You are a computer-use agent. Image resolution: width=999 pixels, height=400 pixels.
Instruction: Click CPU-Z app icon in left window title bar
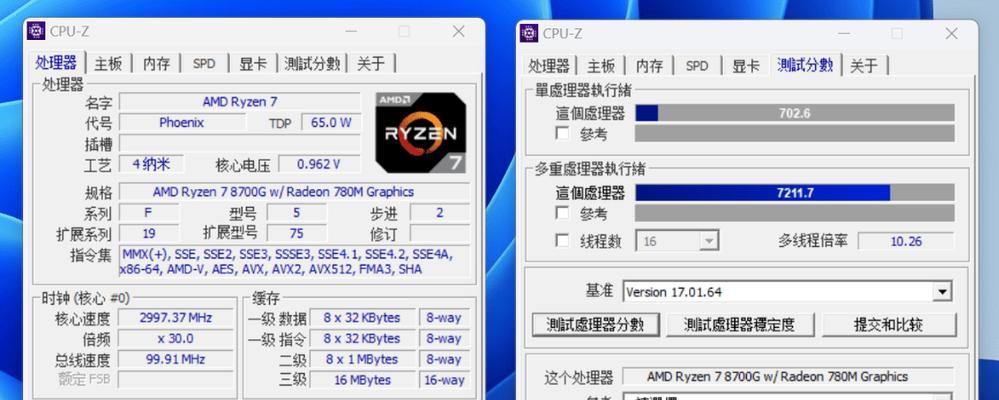36,31
